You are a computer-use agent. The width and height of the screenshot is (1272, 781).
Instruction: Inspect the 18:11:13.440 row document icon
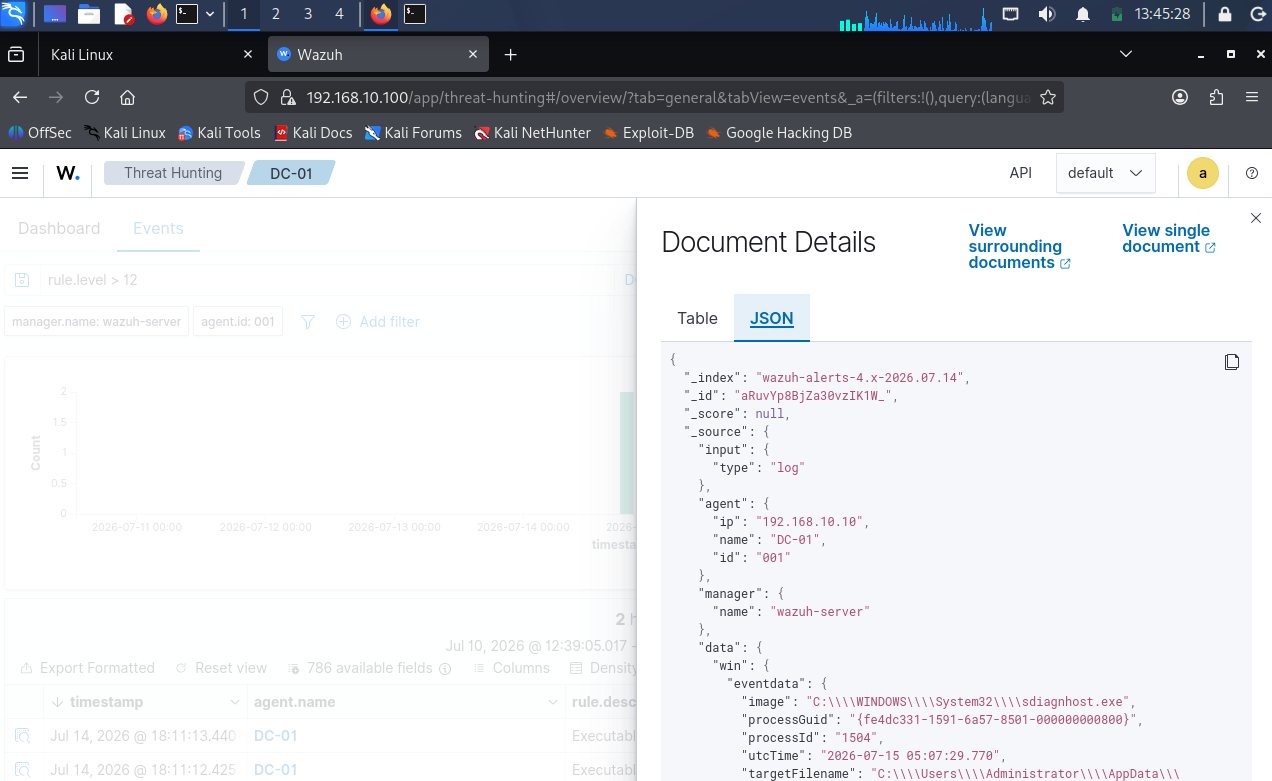pos(22,736)
